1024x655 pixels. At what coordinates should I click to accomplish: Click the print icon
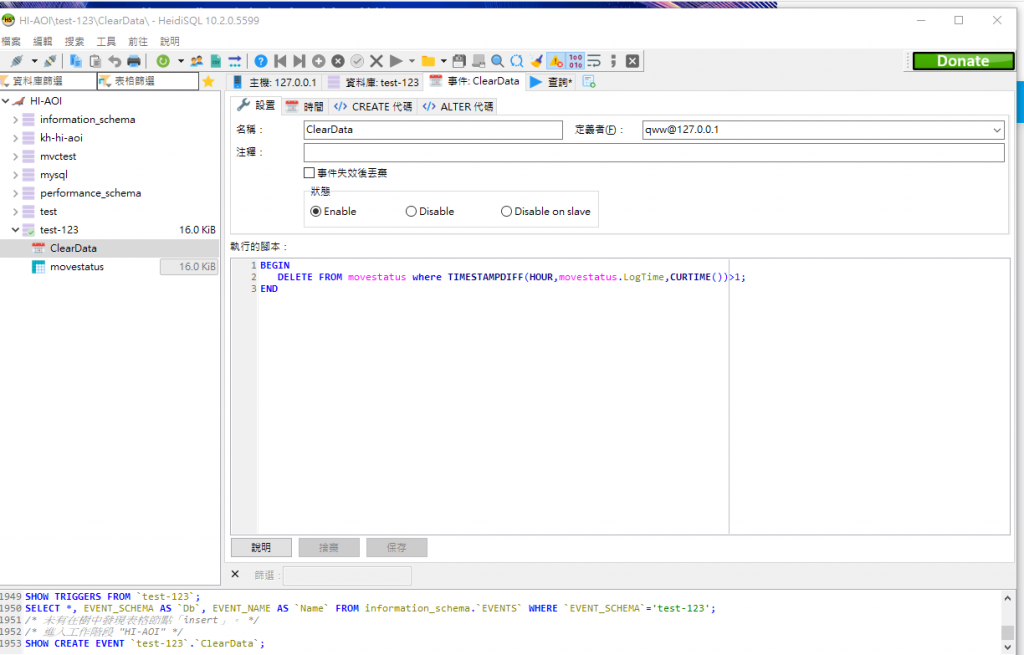(134, 61)
